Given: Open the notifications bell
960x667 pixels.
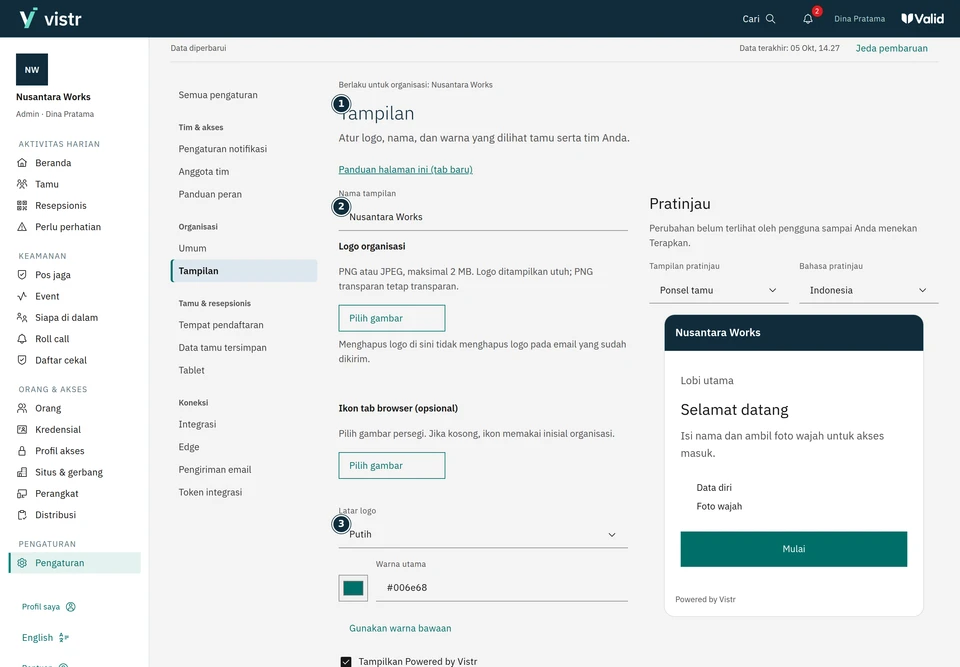Looking at the screenshot, I should point(808,19).
